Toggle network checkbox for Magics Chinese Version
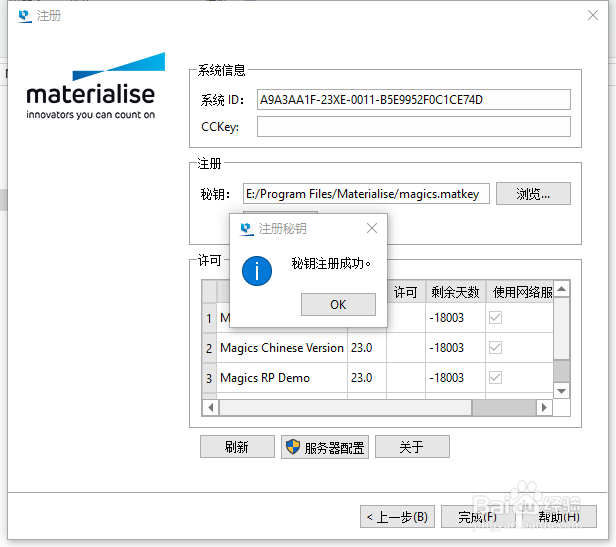Viewport: 616px width, 547px height. pos(495,347)
